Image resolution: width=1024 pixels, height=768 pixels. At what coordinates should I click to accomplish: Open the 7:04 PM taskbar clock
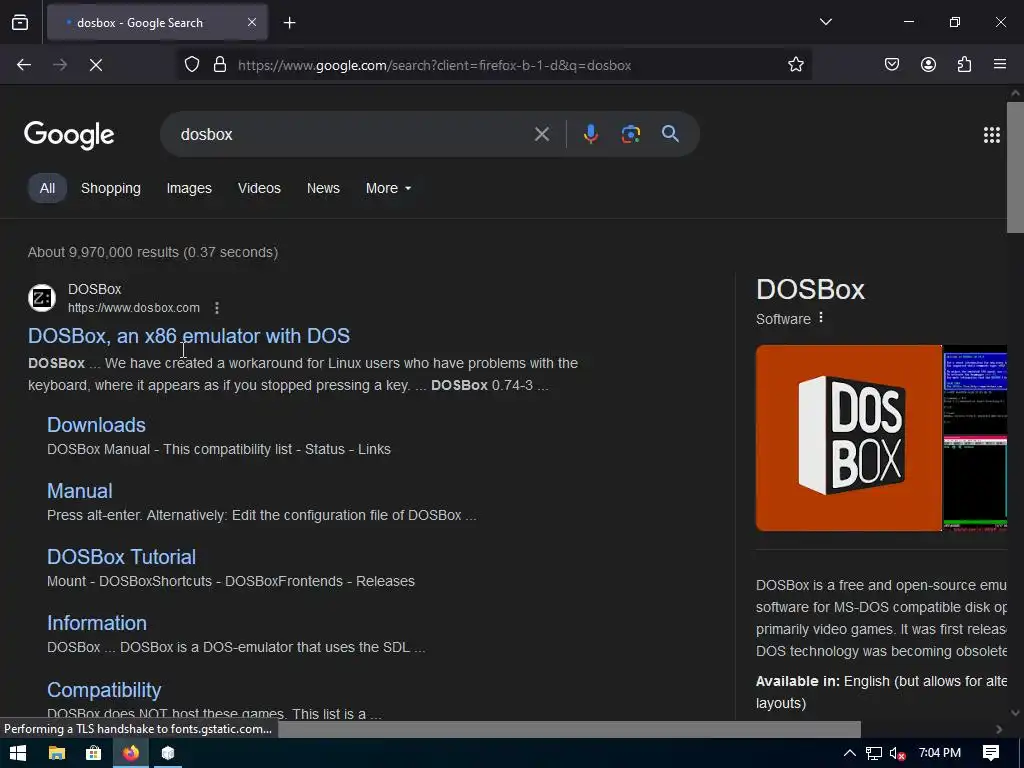(x=940, y=753)
